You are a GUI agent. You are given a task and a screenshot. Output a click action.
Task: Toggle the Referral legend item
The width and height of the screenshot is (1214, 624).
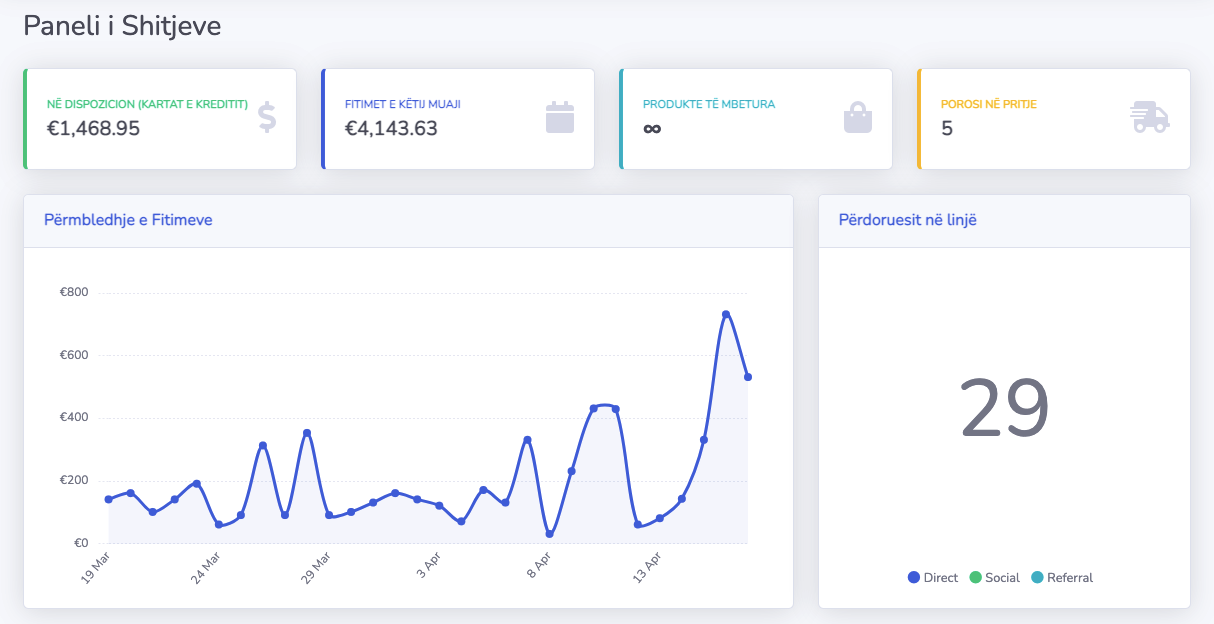[x=1062, y=578]
